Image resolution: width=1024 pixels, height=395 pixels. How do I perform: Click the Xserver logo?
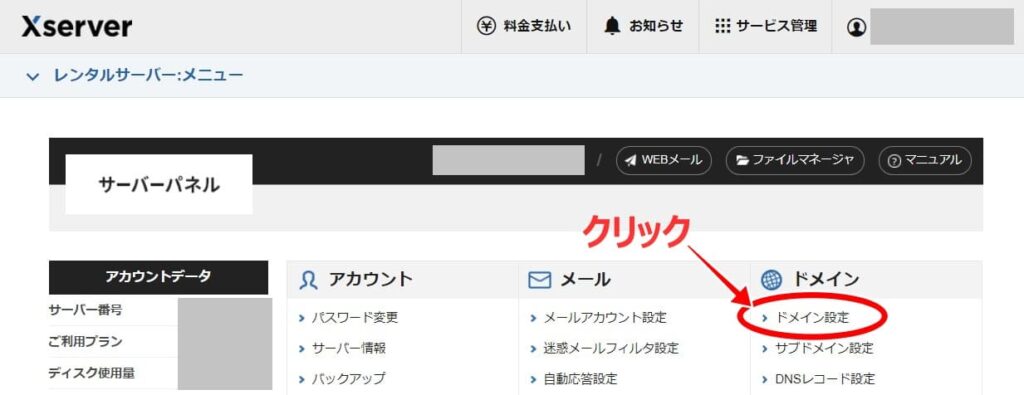point(77,26)
